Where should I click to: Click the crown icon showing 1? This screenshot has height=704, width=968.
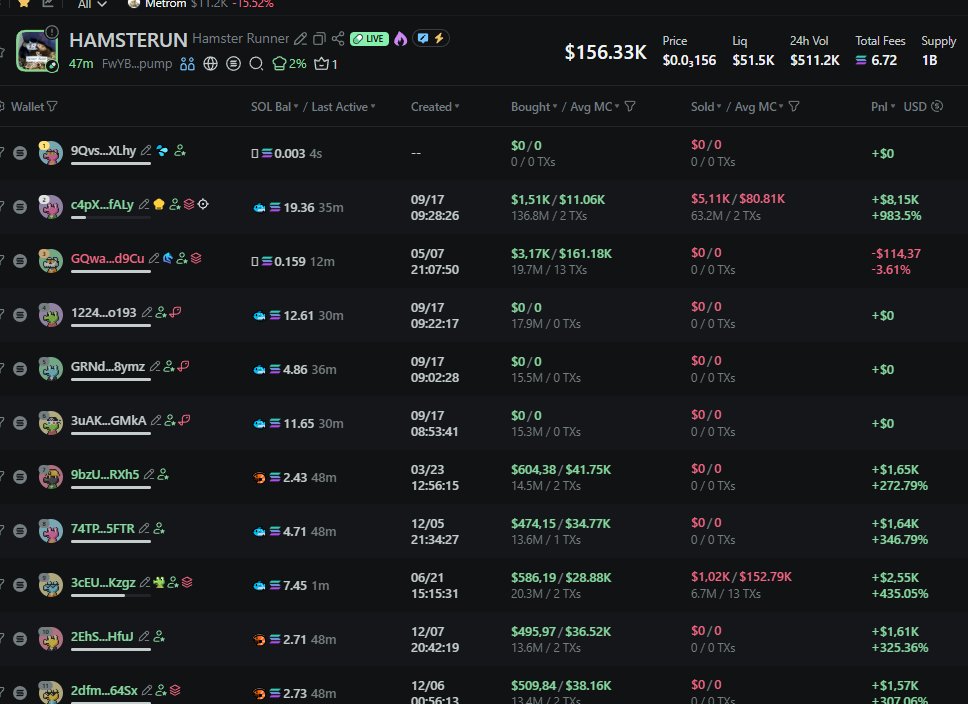[325, 64]
